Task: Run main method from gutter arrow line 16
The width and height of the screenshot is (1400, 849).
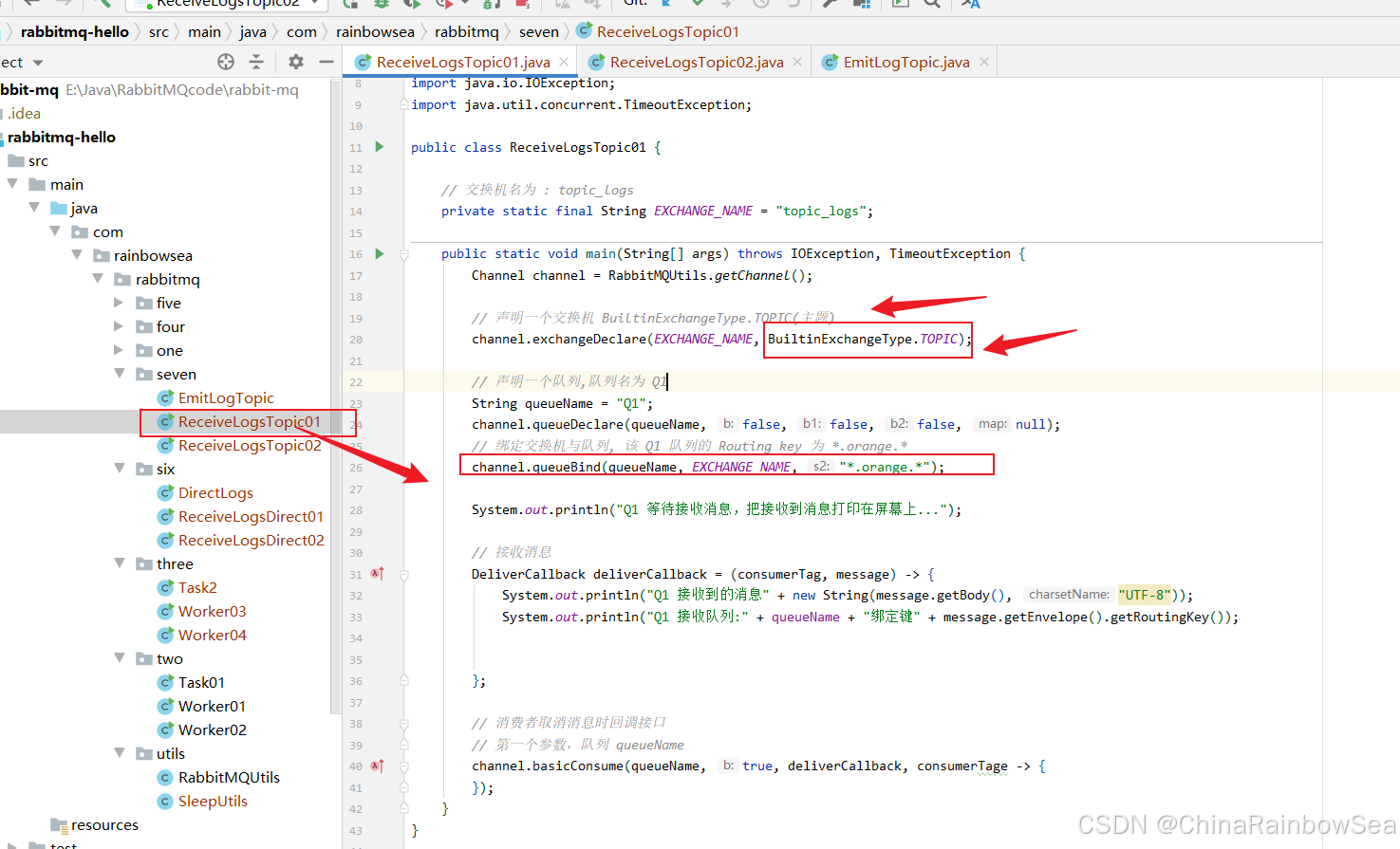Action: point(380,253)
